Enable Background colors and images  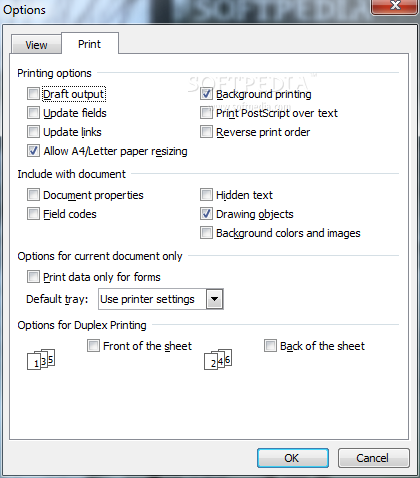206,233
